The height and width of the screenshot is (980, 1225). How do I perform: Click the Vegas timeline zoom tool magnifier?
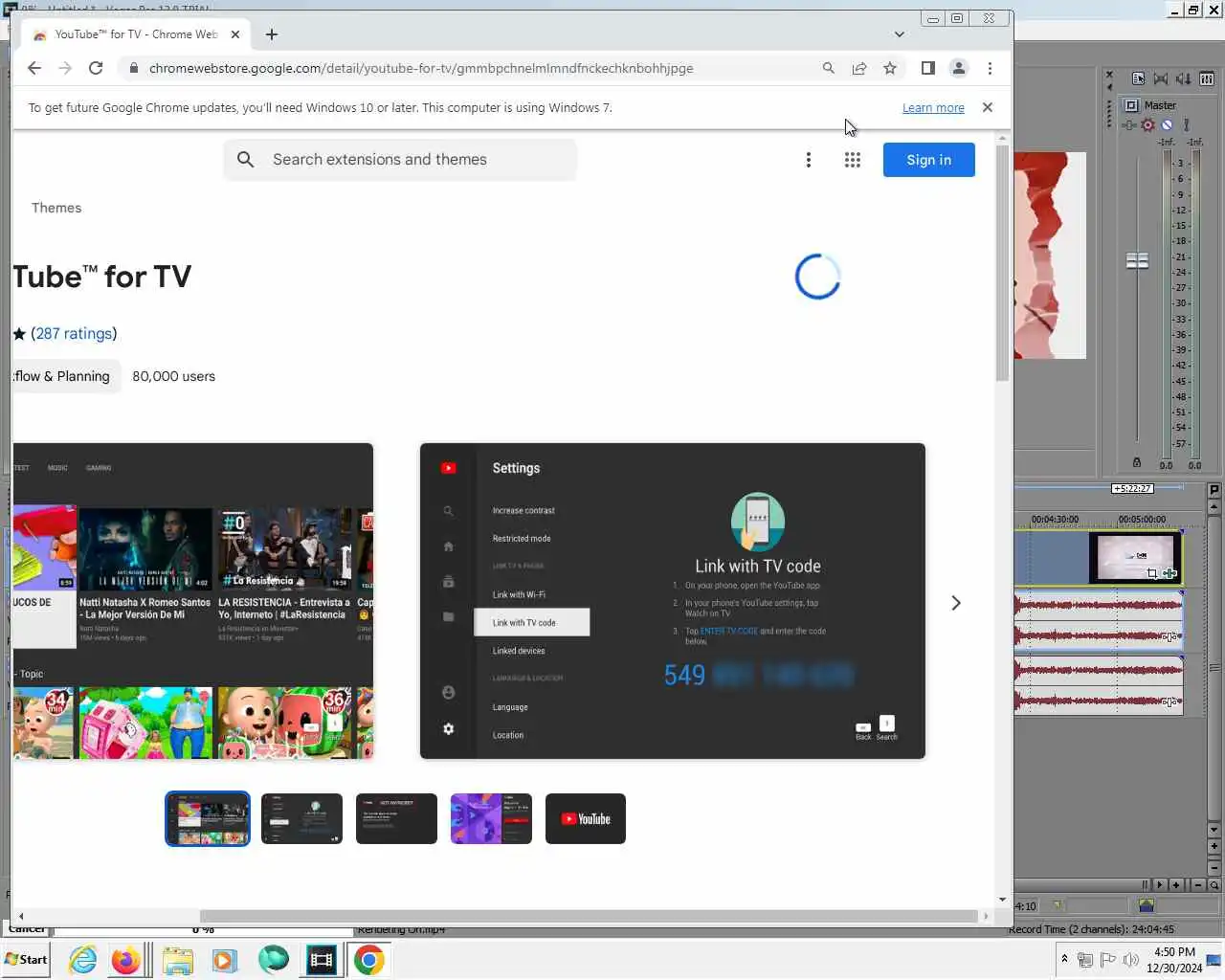(1214, 885)
